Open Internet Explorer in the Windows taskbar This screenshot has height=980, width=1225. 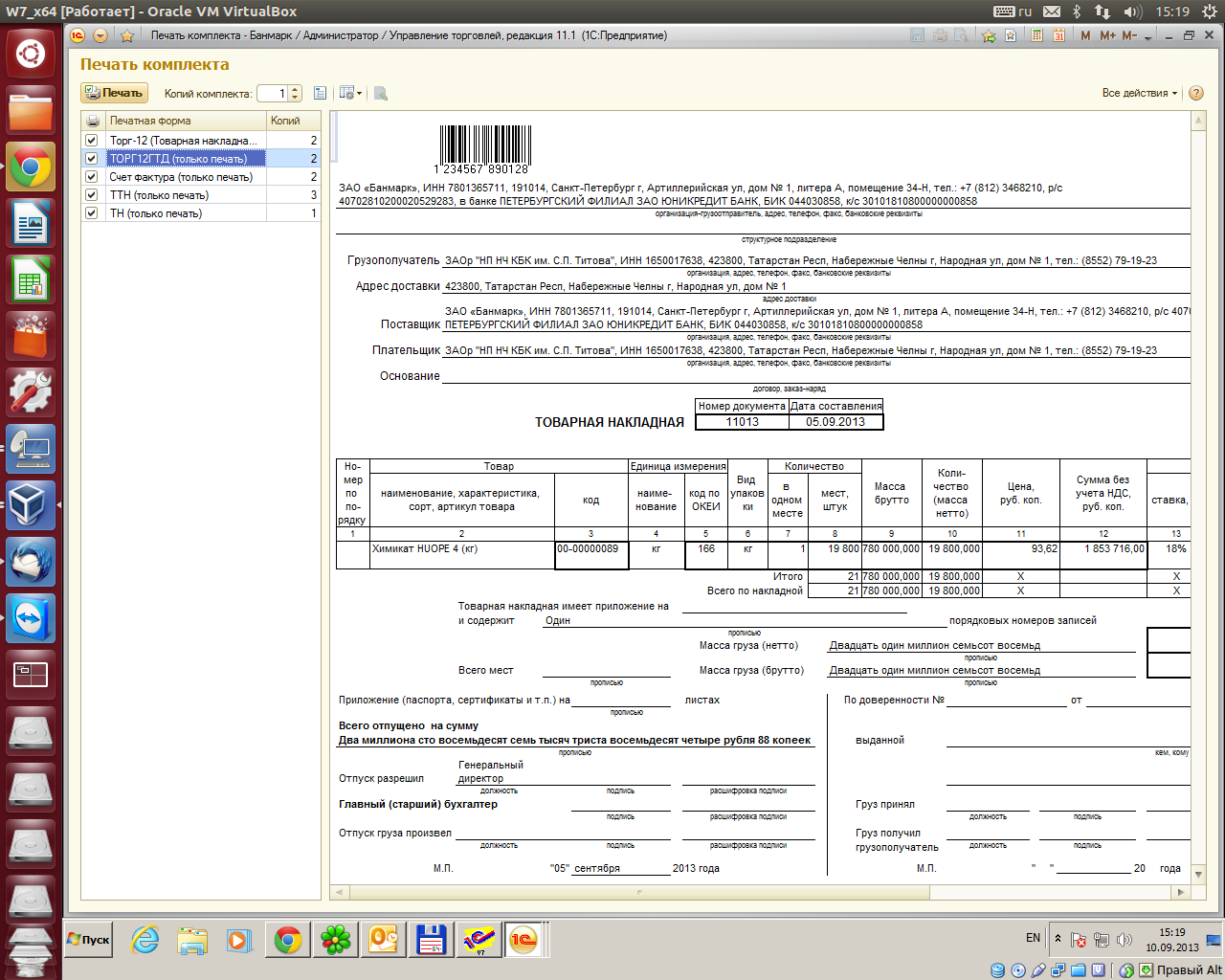[x=145, y=940]
